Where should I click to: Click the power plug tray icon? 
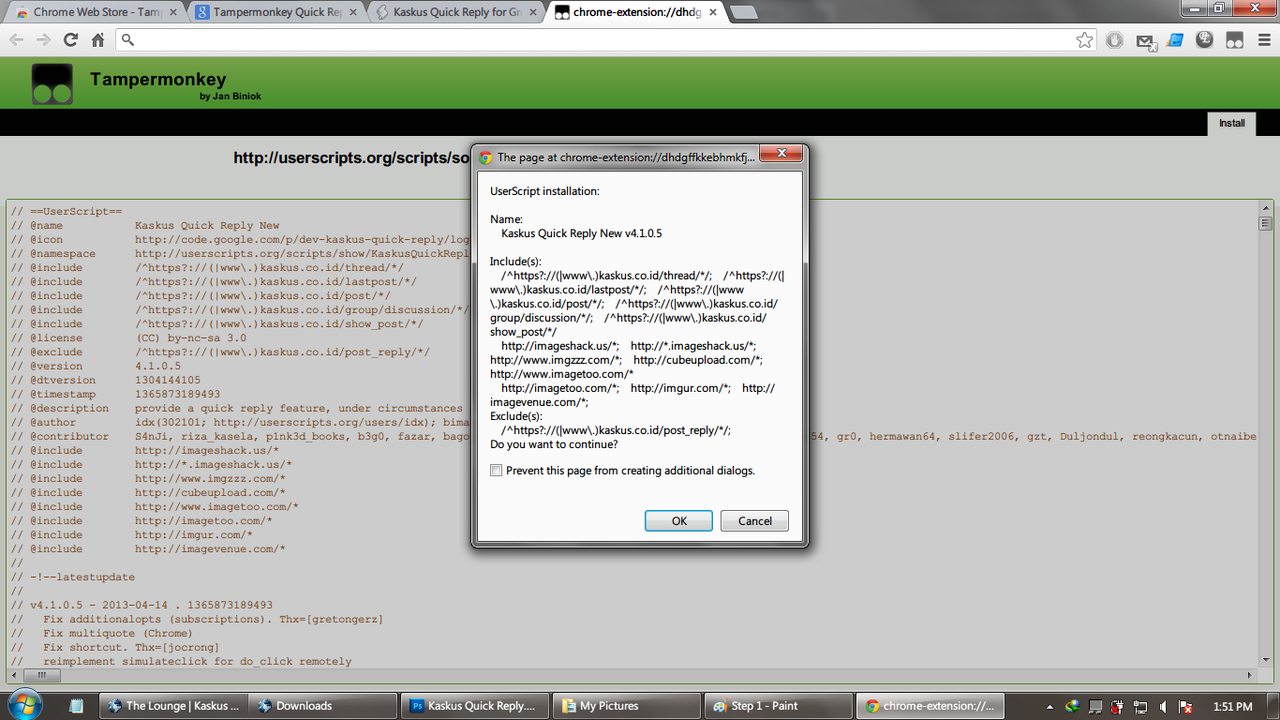point(1118,706)
